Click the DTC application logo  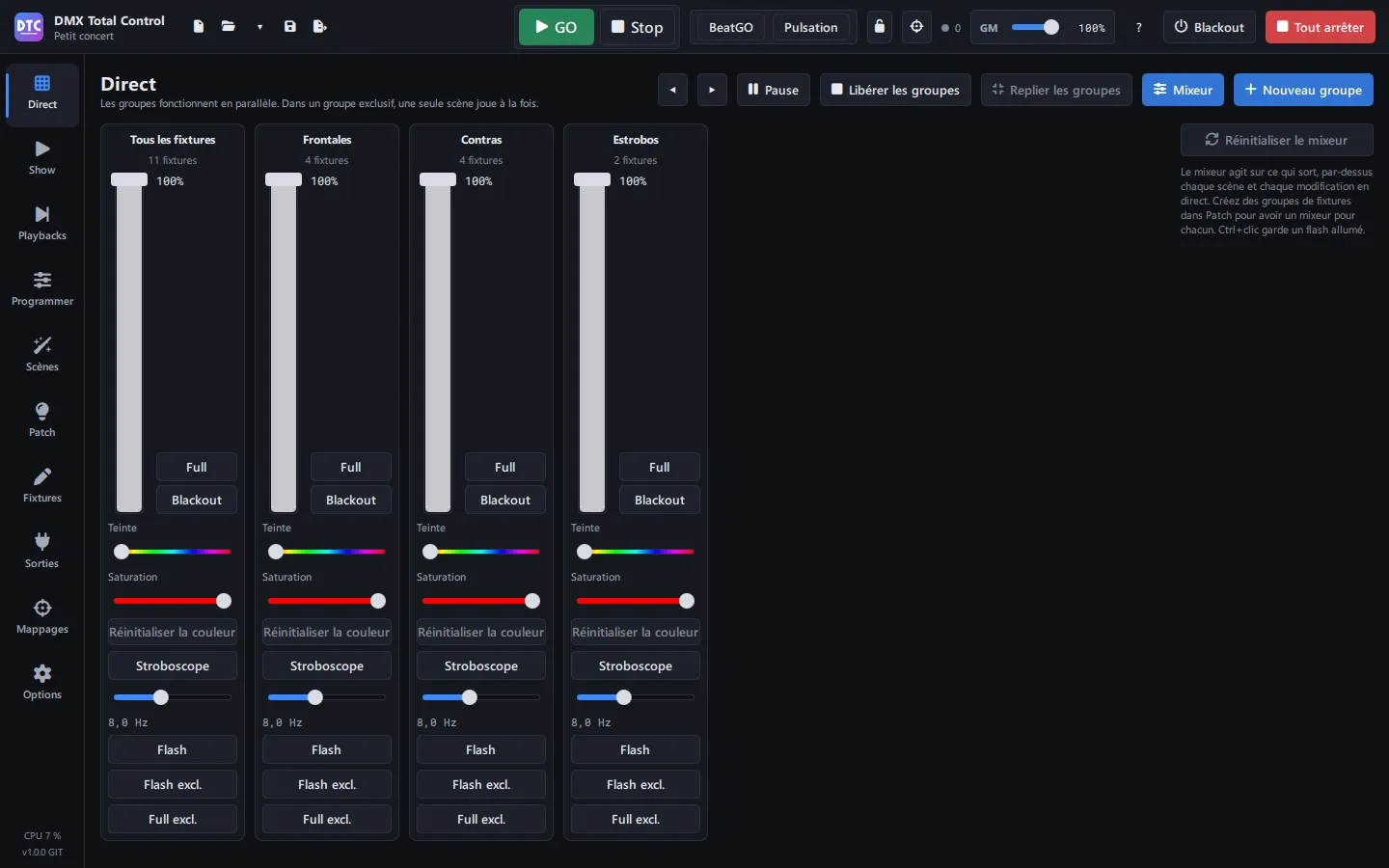[29, 27]
